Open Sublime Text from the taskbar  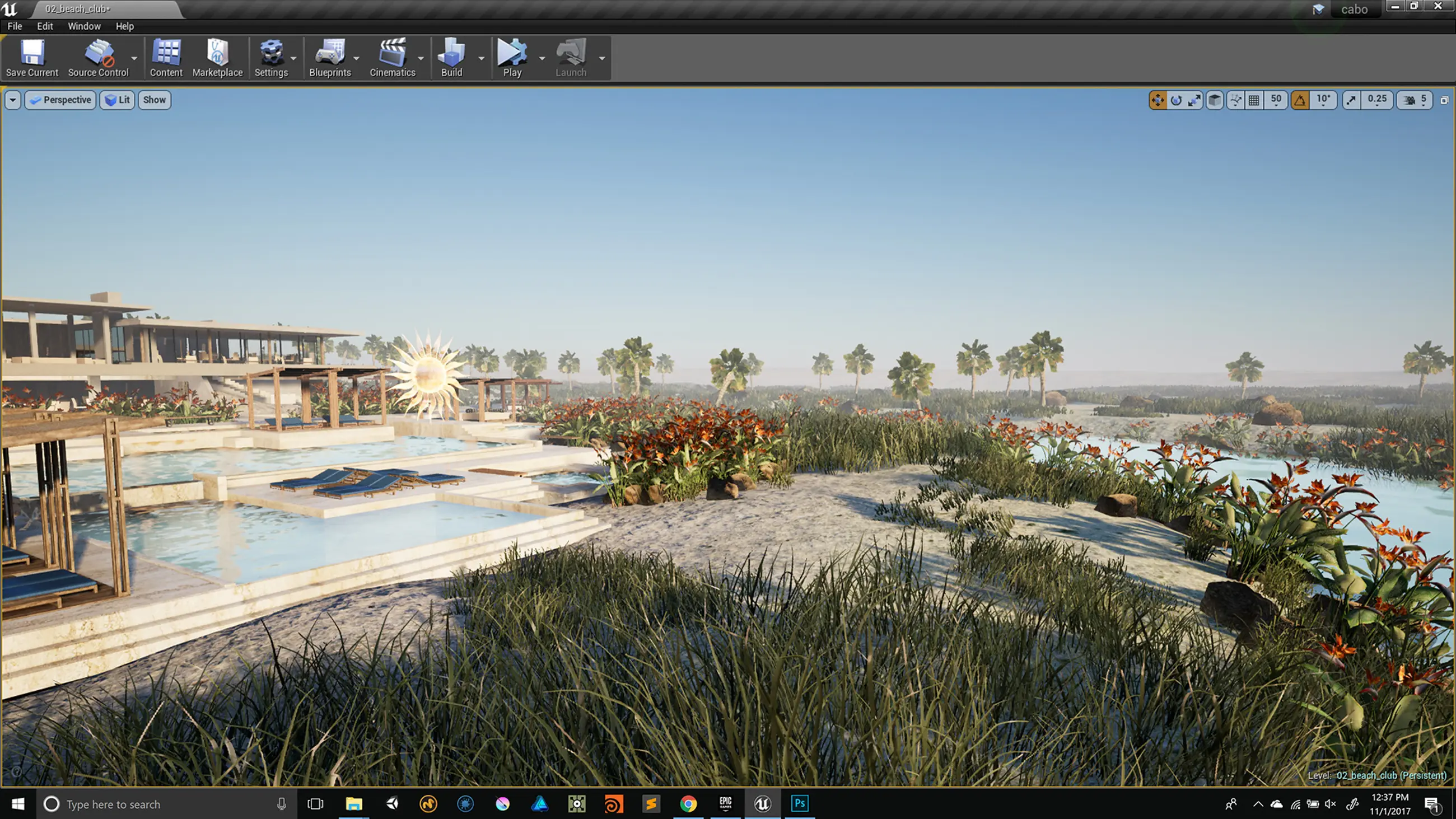tap(651, 804)
